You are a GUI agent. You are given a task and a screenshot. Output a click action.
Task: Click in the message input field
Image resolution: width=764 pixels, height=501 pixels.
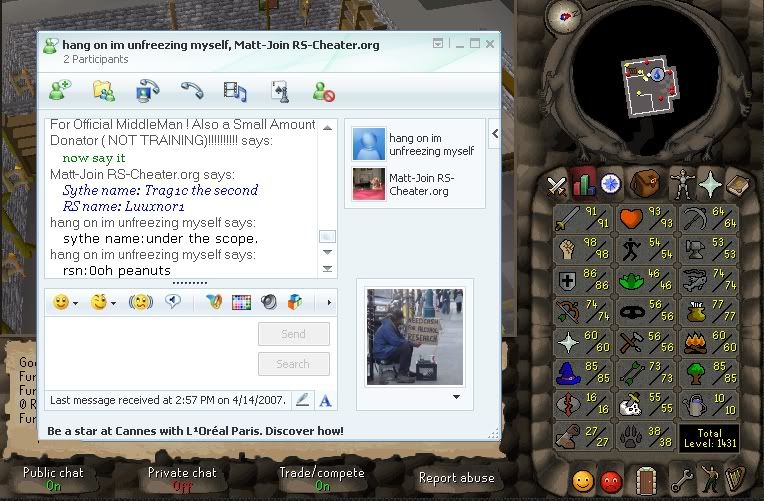pos(150,351)
